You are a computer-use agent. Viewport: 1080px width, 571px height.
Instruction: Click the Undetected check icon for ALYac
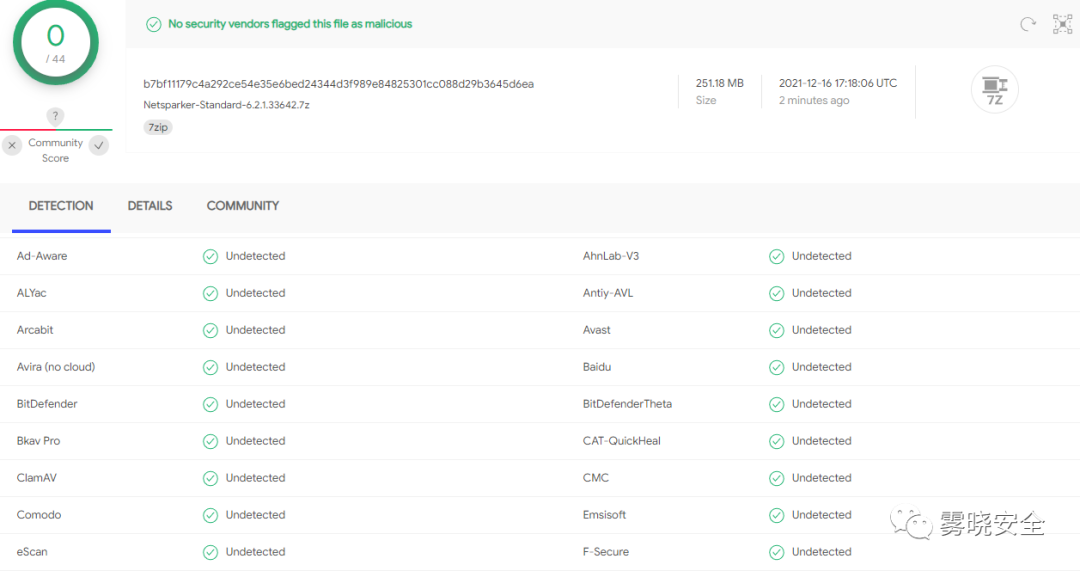(x=210, y=294)
